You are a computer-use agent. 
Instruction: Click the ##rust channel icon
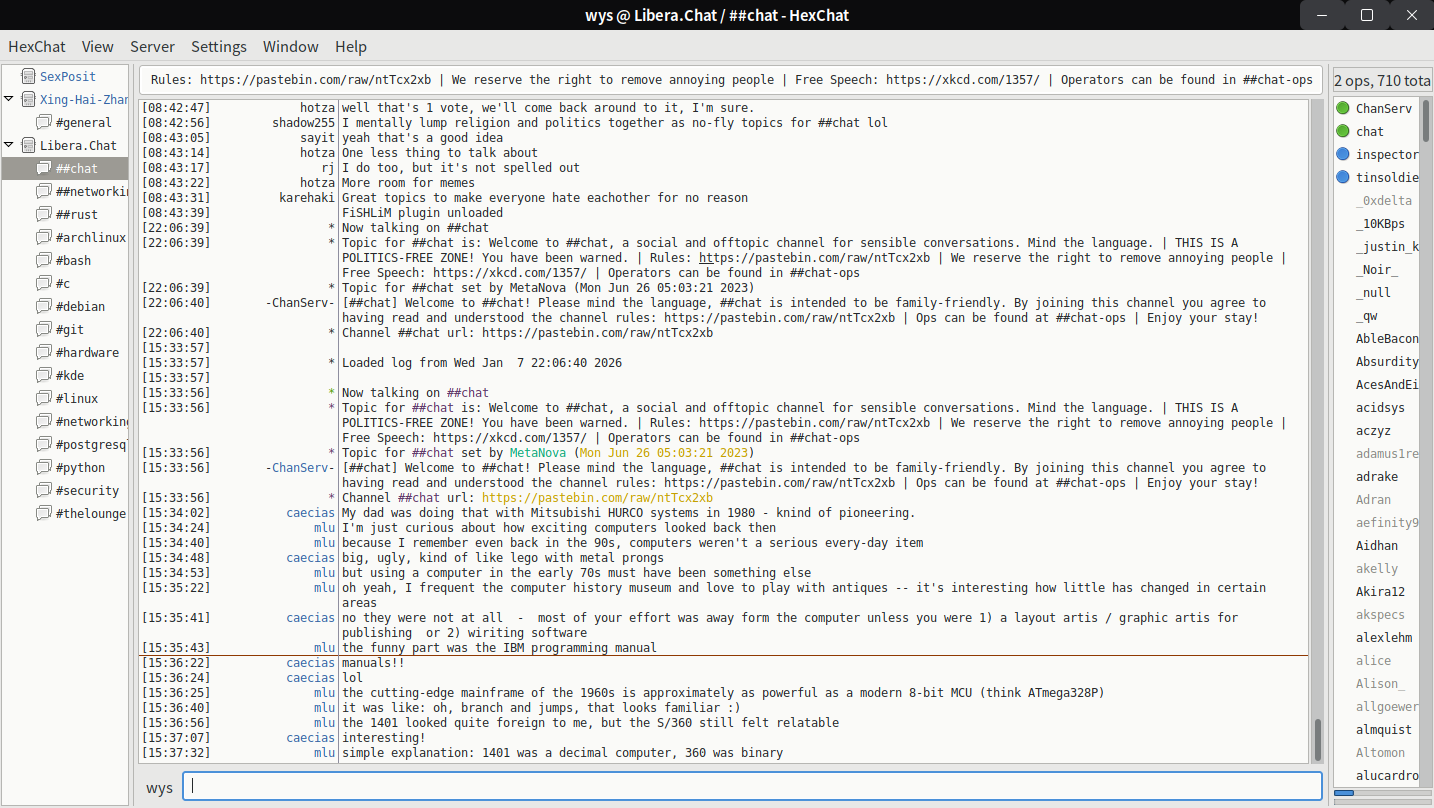point(44,214)
